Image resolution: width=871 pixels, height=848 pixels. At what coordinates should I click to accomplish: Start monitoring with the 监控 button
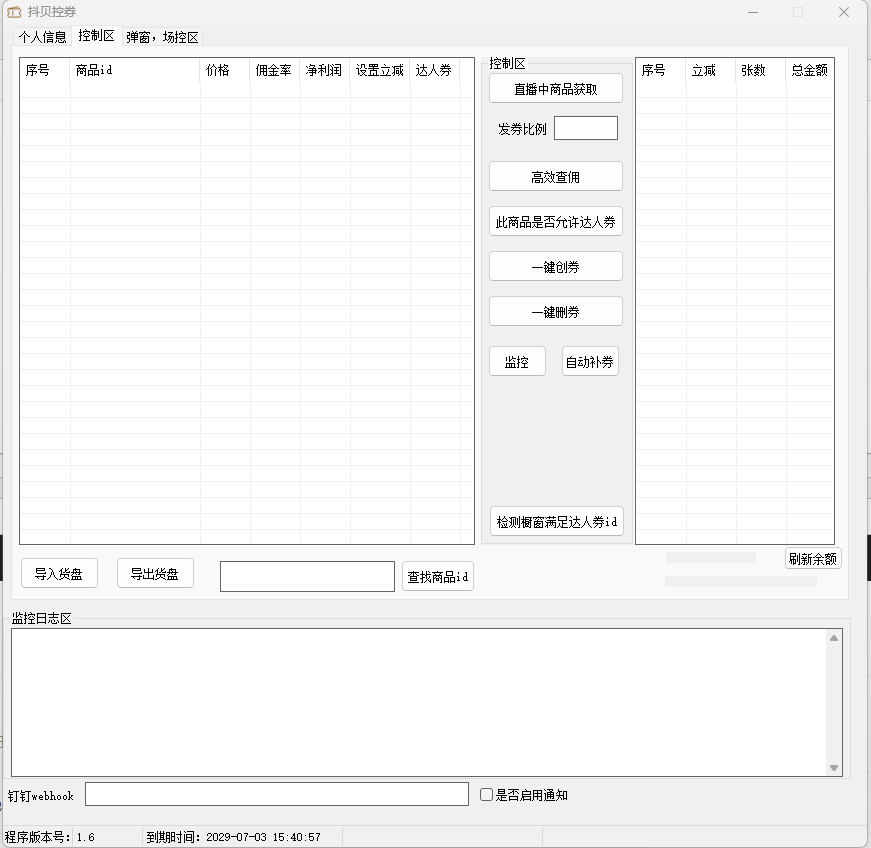[517, 362]
